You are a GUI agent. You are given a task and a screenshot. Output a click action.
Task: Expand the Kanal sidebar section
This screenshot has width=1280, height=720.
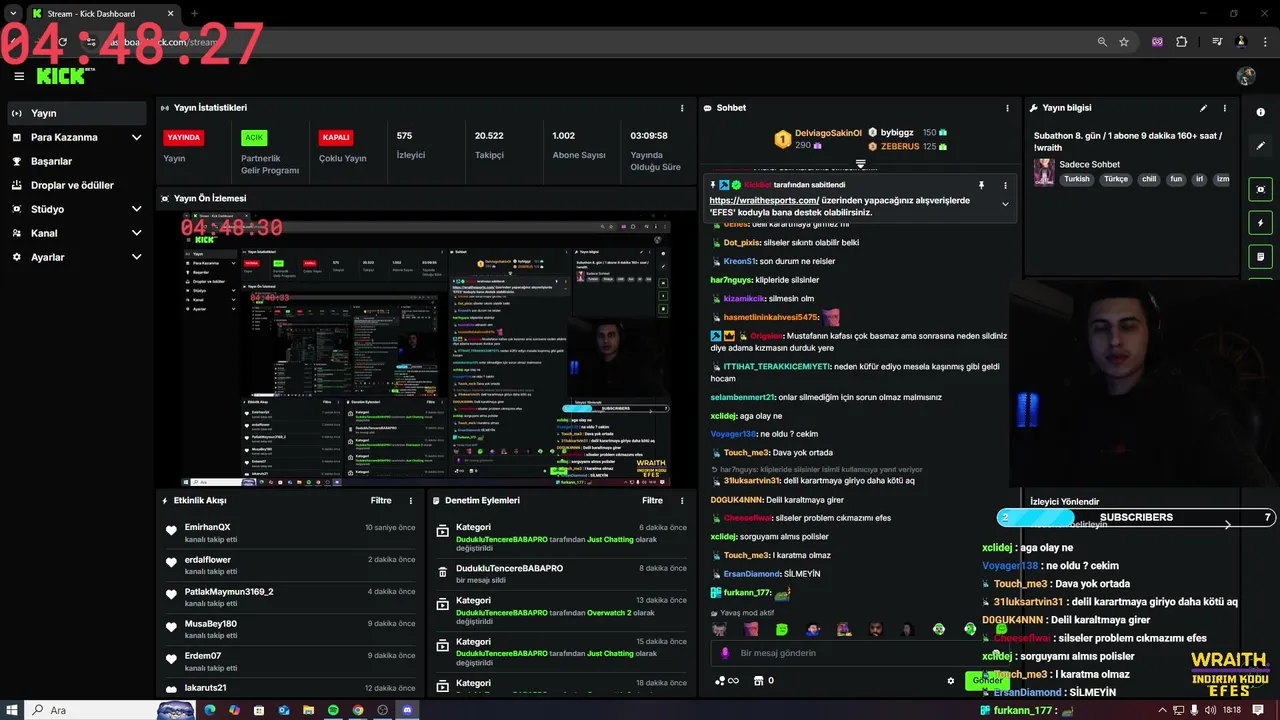pos(76,233)
